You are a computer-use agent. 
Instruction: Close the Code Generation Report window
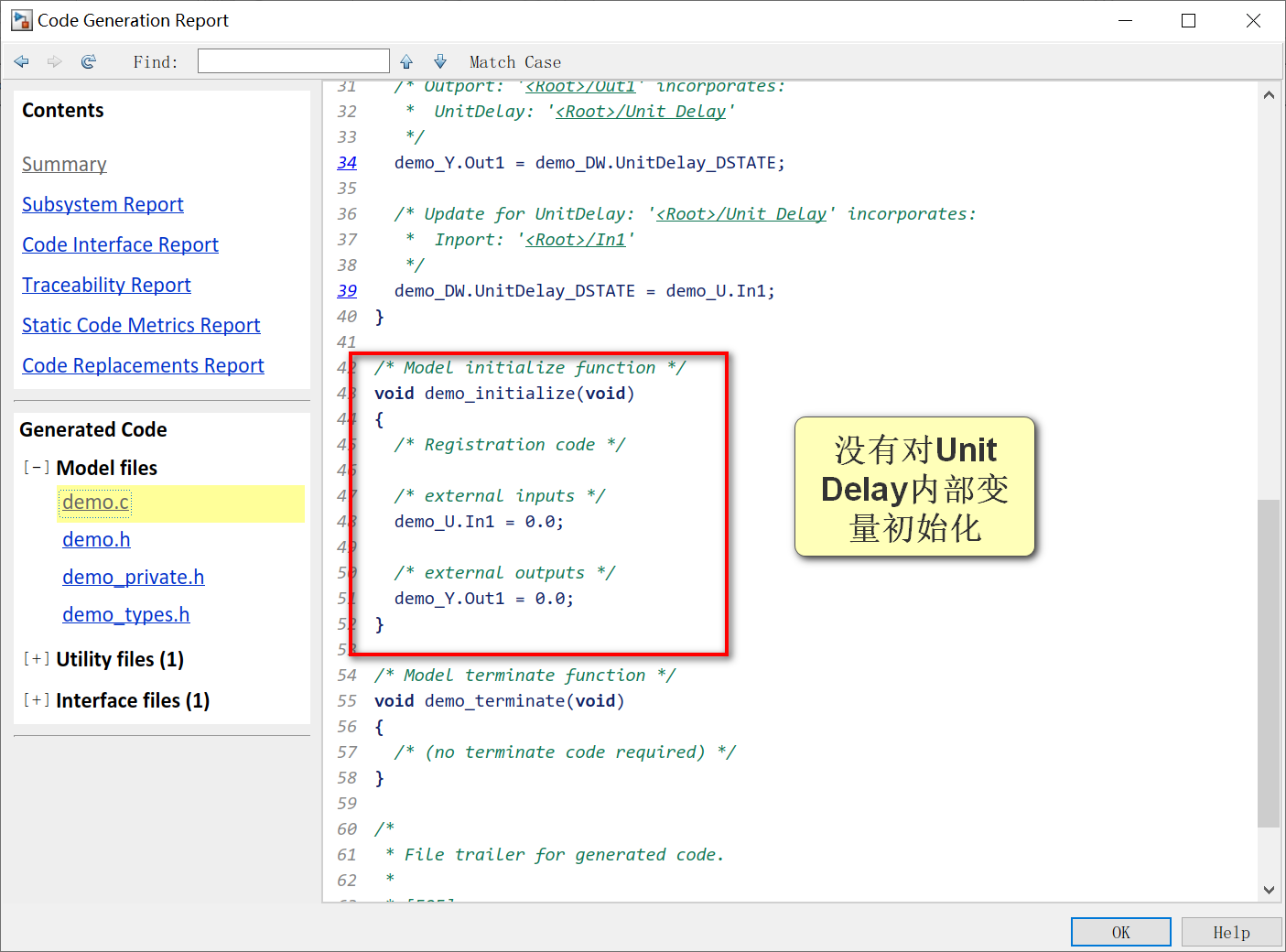pyautogui.click(x=1253, y=20)
